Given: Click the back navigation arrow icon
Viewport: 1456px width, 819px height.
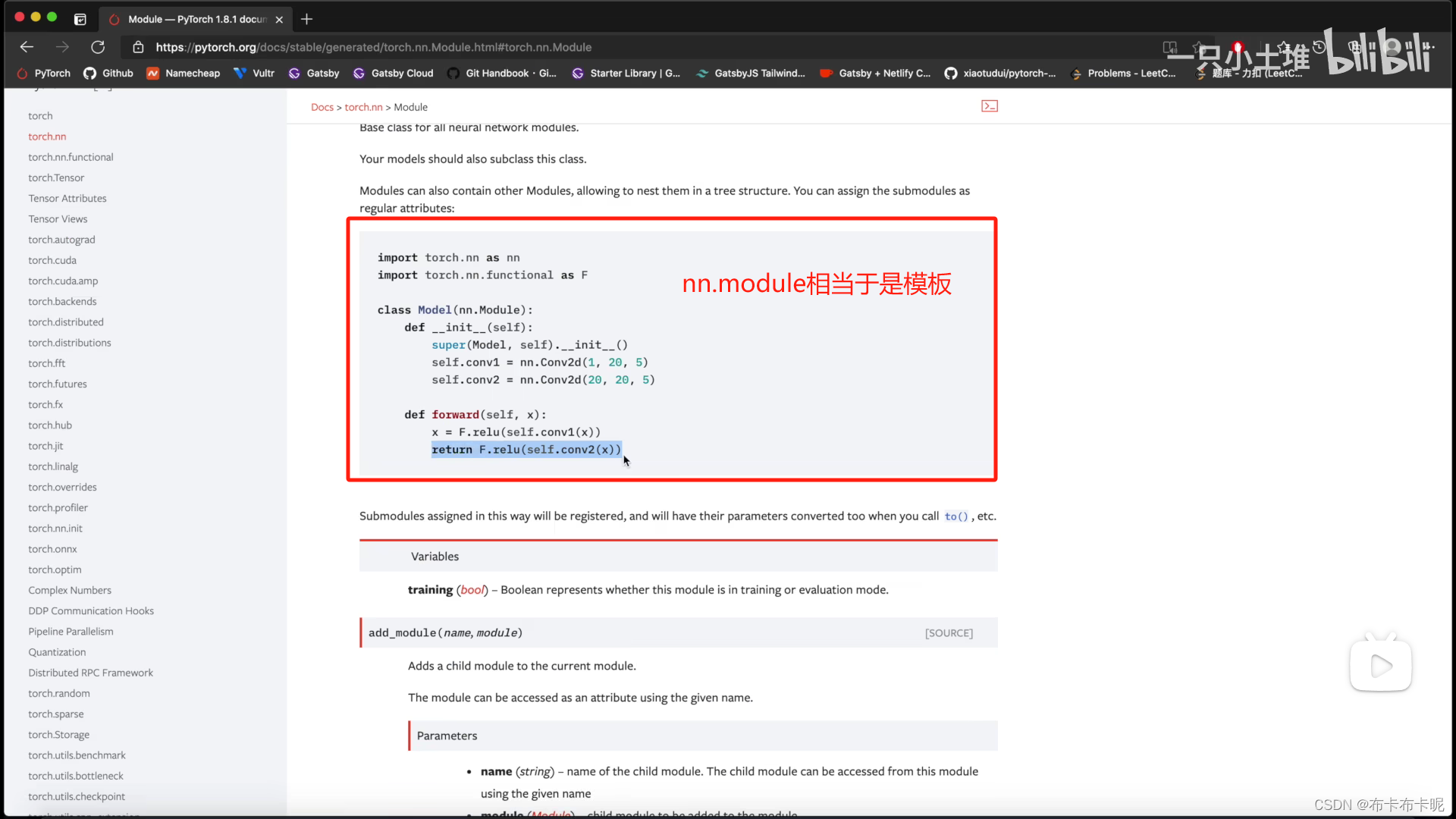Looking at the screenshot, I should (27, 47).
